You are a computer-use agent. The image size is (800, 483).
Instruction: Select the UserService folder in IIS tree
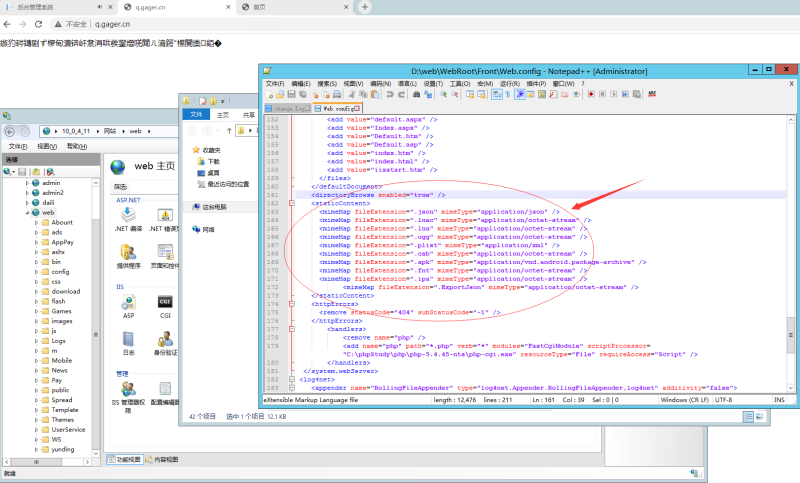pos(68,429)
